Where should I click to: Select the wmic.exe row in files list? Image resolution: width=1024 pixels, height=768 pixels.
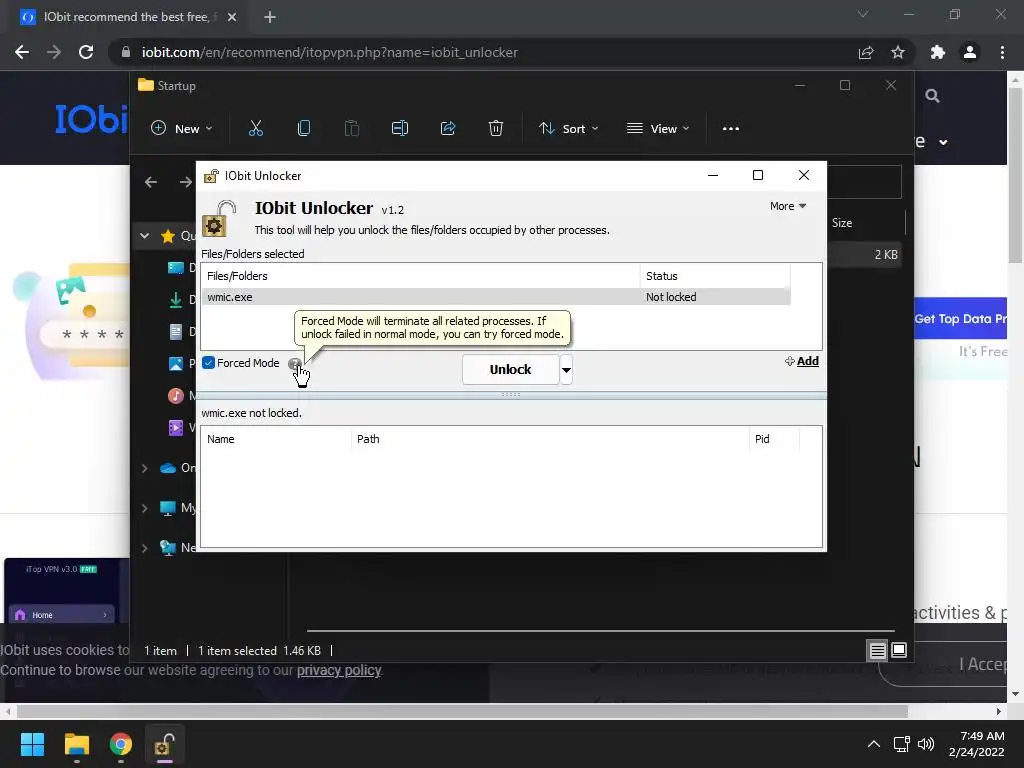[x=496, y=297]
